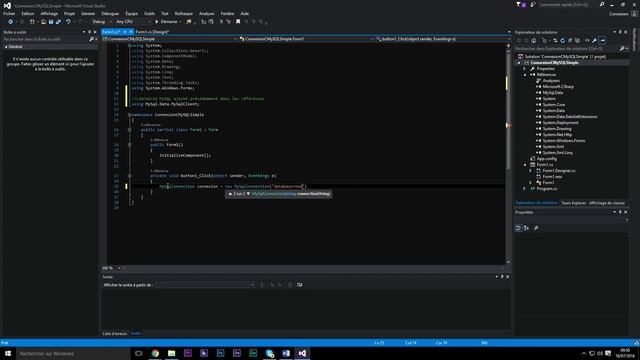This screenshot has height=360, width=640.
Task: Click the bookmark toggle toolbar icon
Action: (x=238, y=22)
